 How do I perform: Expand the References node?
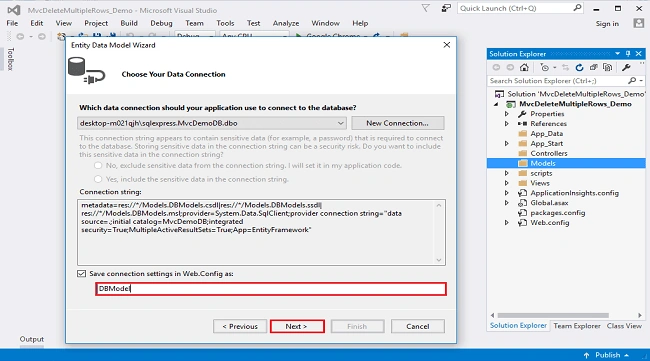(507, 124)
